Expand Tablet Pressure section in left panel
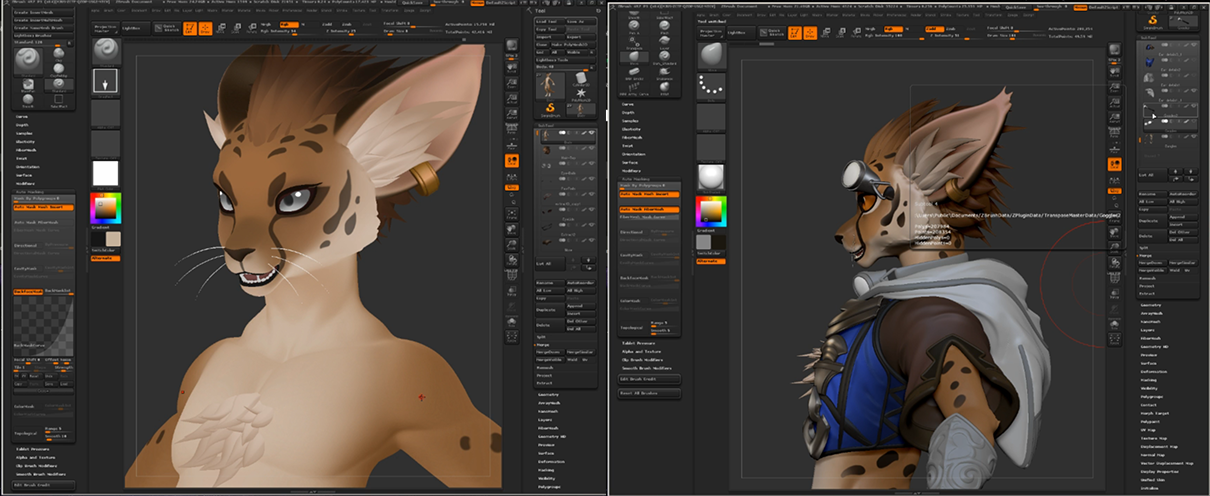 tap(34, 449)
